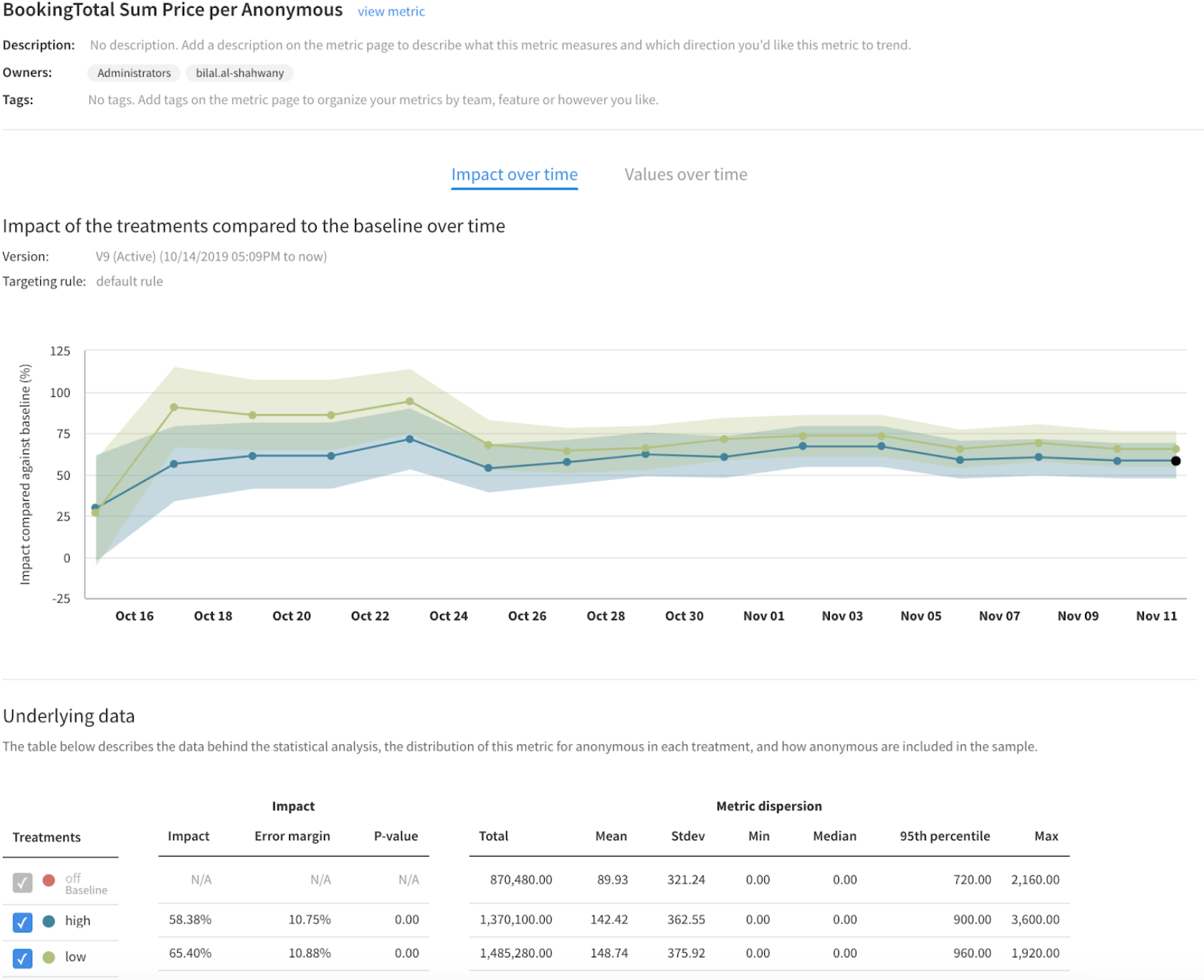This screenshot has width=1204, height=980.
Task: Click the bilal.al-shahwany owner tag
Action: tap(239, 73)
